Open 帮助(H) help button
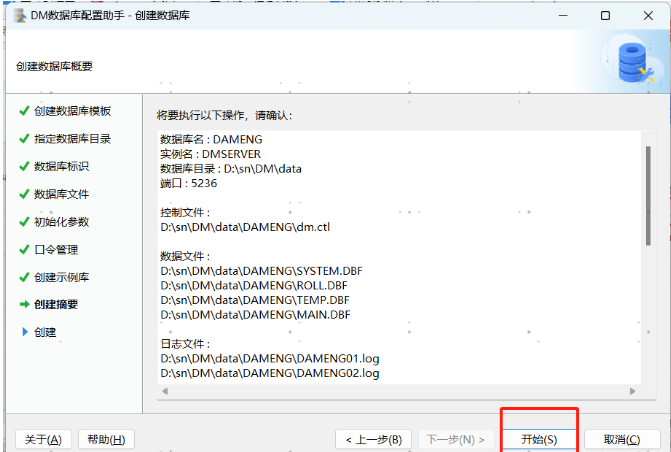 pyautogui.click(x=106, y=440)
